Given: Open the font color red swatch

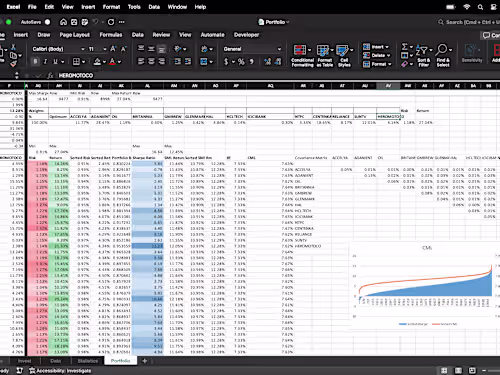Looking at the screenshot, I should click(113, 61).
